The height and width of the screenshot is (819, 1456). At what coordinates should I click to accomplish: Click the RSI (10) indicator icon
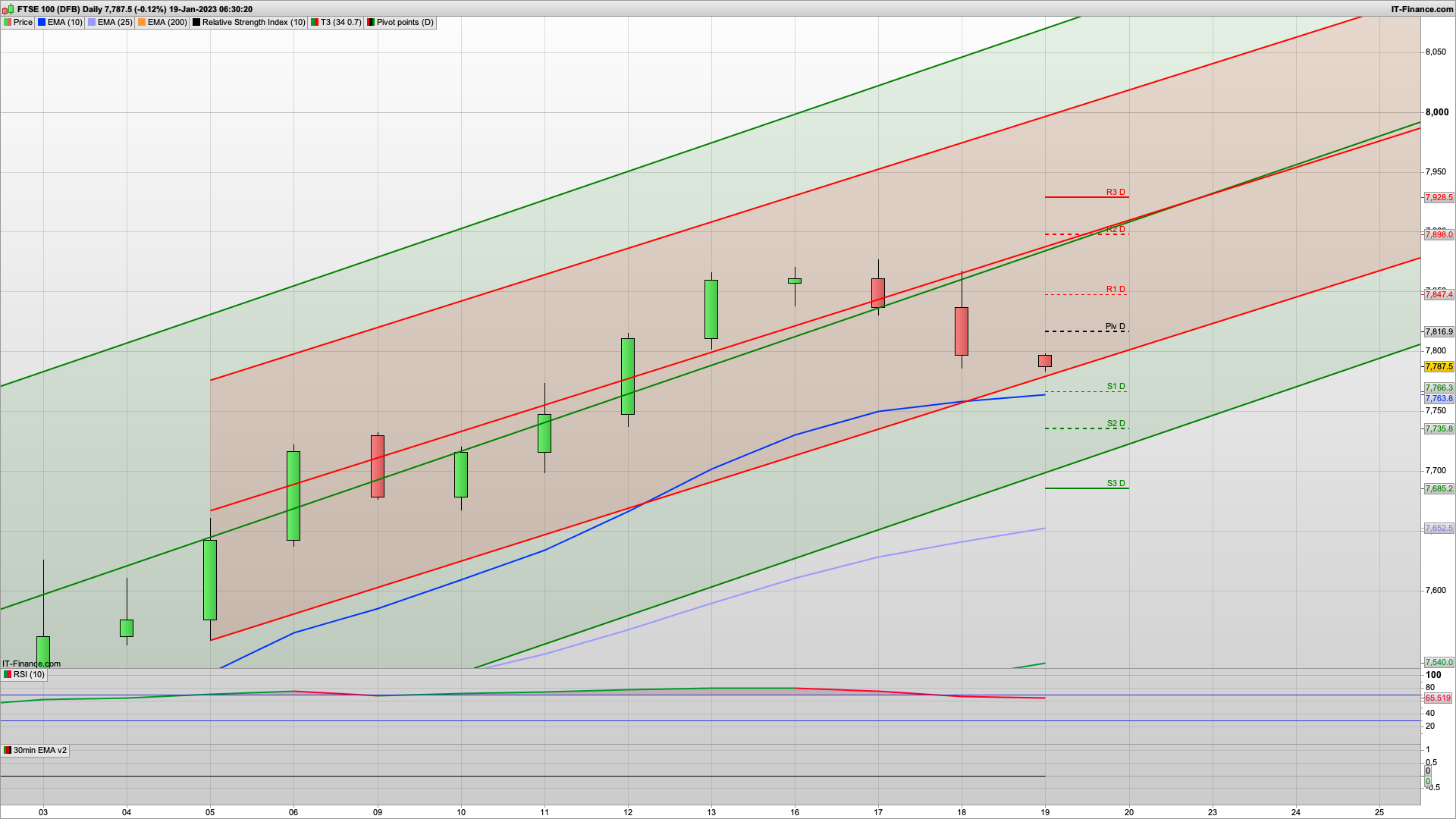pos(8,674)
